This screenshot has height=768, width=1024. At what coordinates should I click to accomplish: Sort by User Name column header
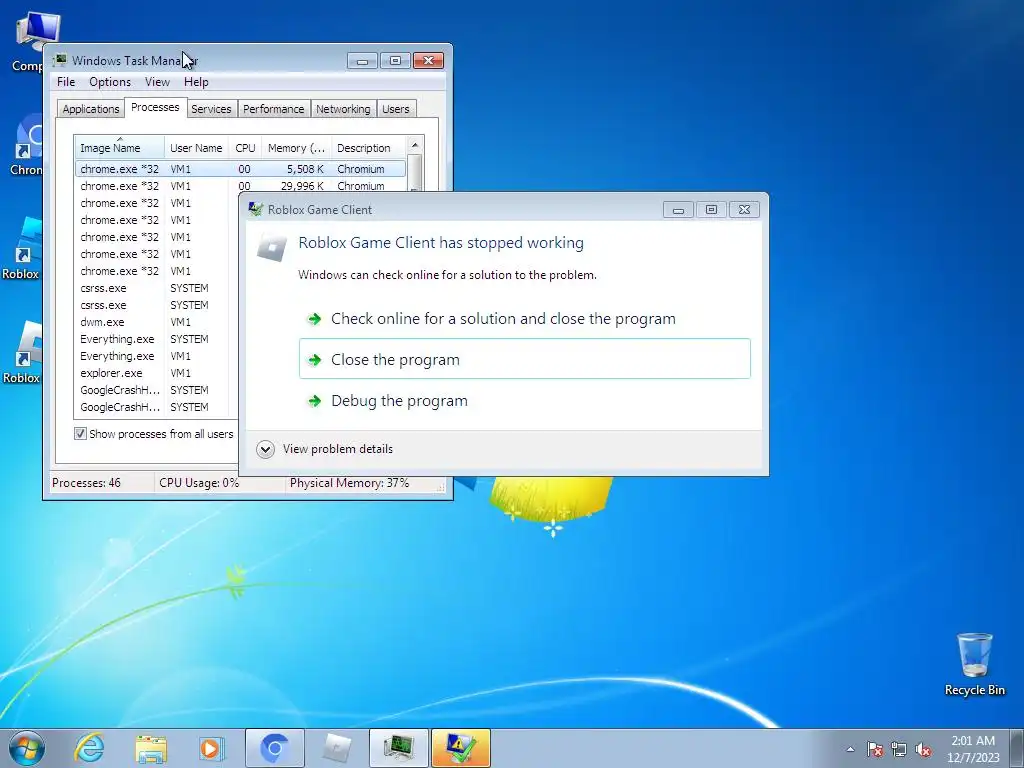[x=197, y=148]
